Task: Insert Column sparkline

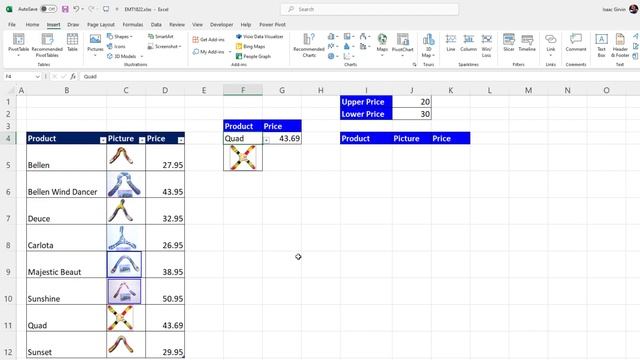Action: (468, 42)
